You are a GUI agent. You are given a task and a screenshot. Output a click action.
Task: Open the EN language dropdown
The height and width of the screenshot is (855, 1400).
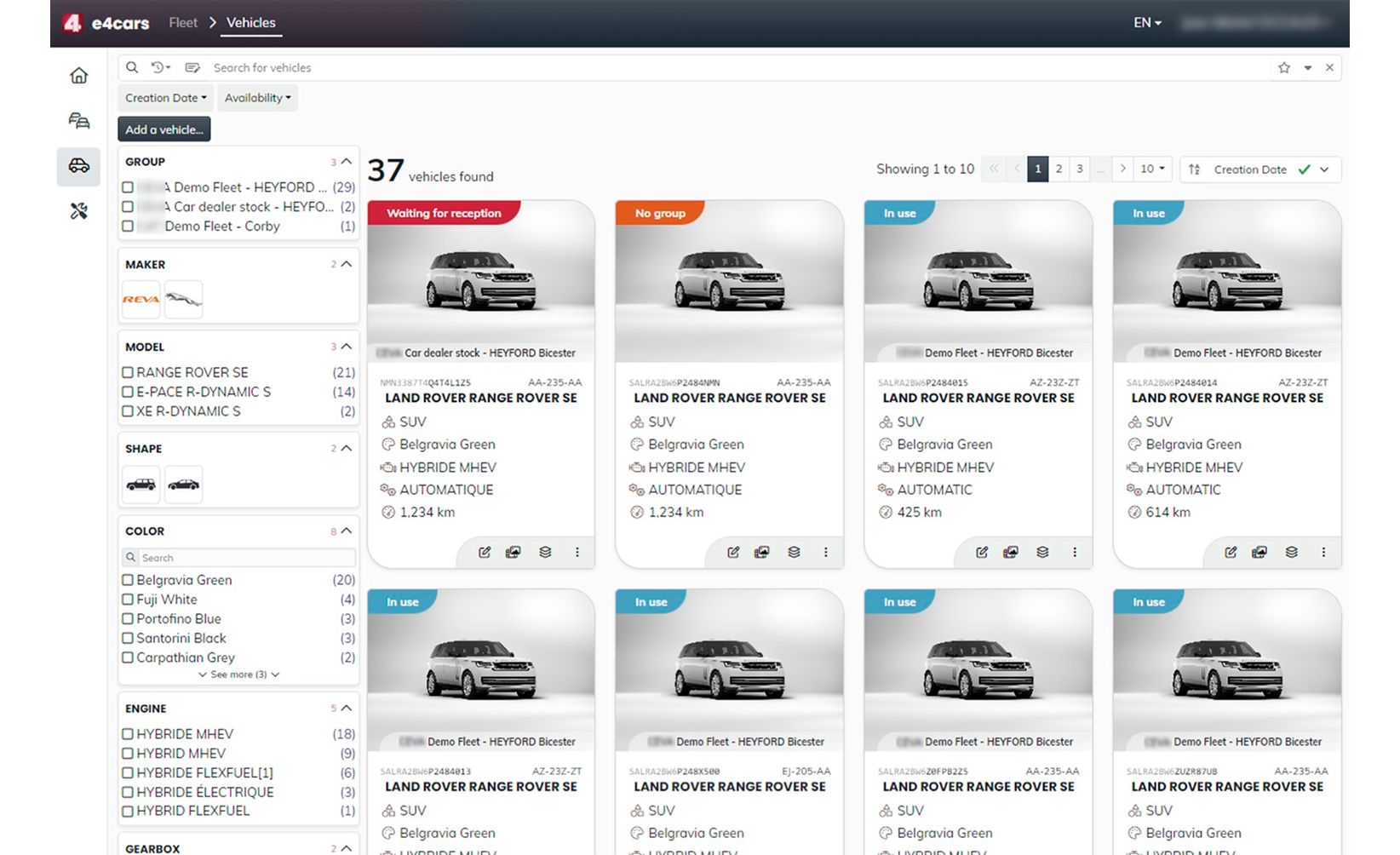[x=1147, y=23]
